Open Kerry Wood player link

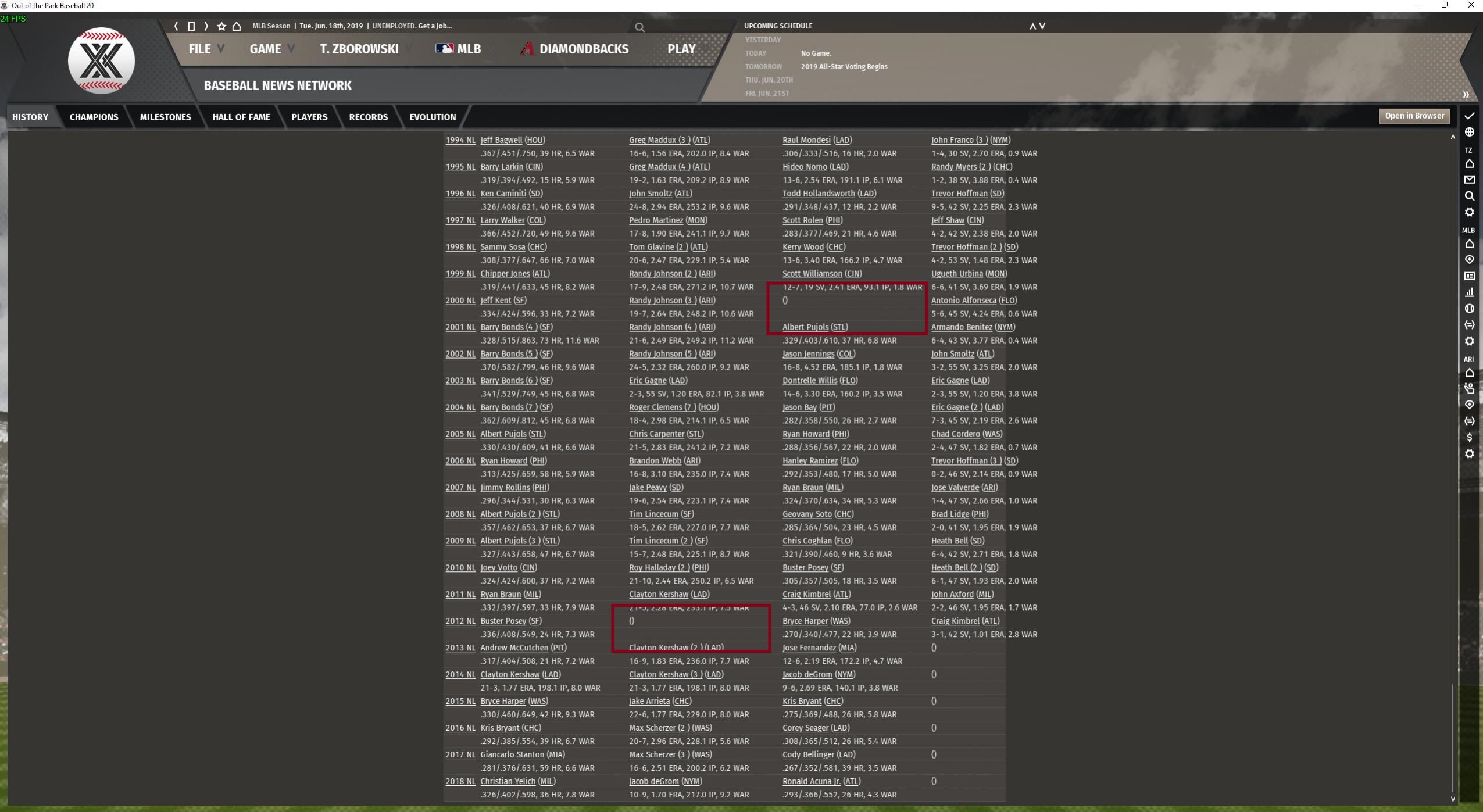pos(803,247)
